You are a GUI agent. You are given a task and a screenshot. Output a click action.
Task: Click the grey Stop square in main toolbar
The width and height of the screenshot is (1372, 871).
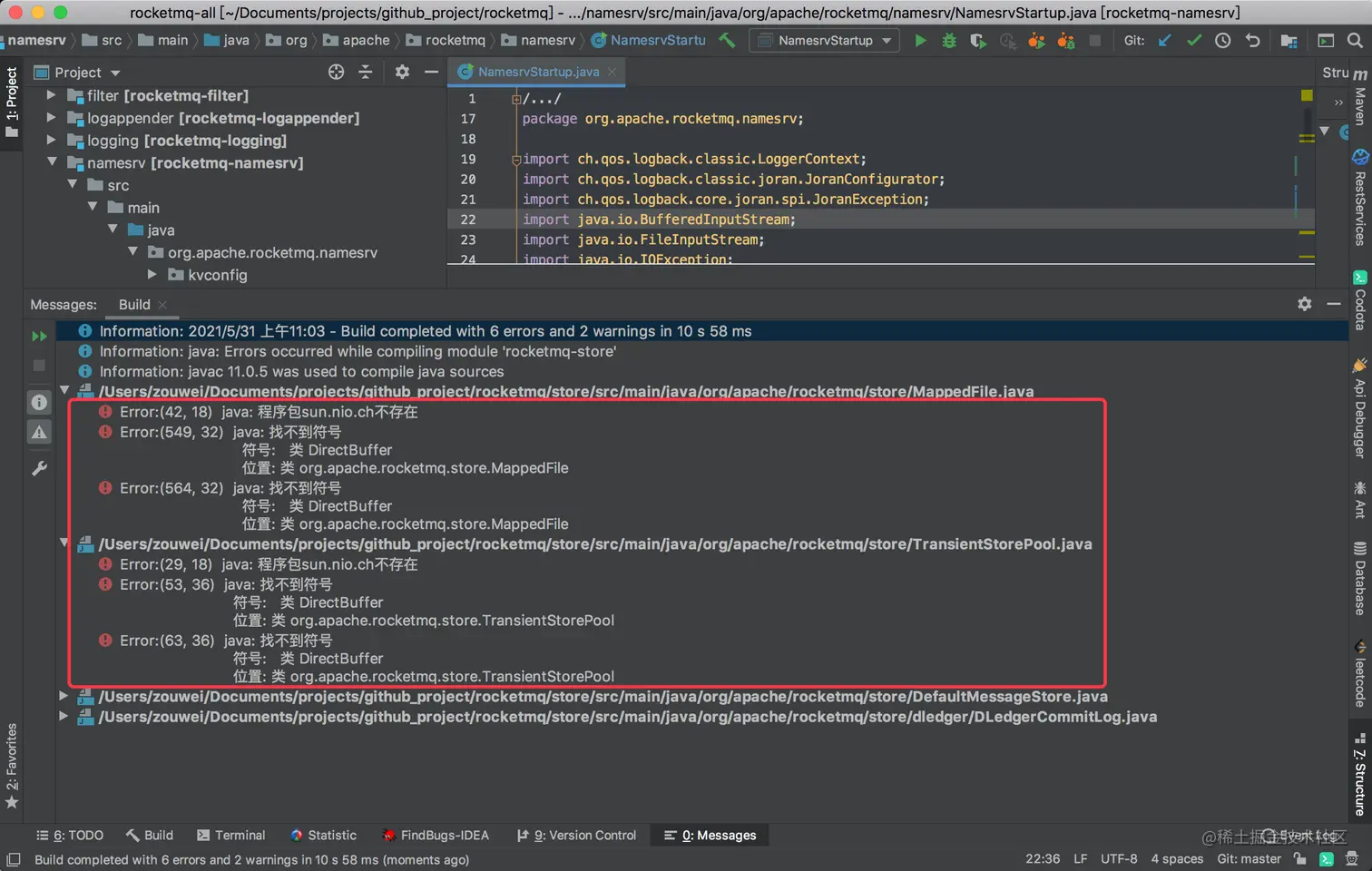pyautogui.click(x=1095, y=40)
